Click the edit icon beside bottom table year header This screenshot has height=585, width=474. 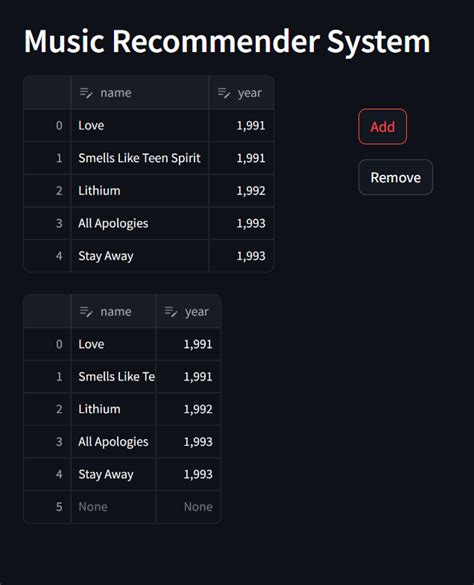pos(171,312)
